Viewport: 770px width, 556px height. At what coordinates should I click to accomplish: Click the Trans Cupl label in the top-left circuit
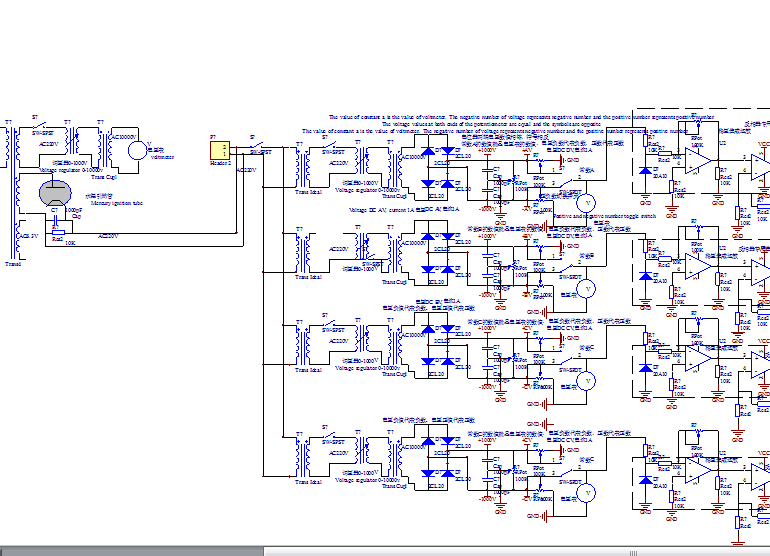click(x=104, y=176)
